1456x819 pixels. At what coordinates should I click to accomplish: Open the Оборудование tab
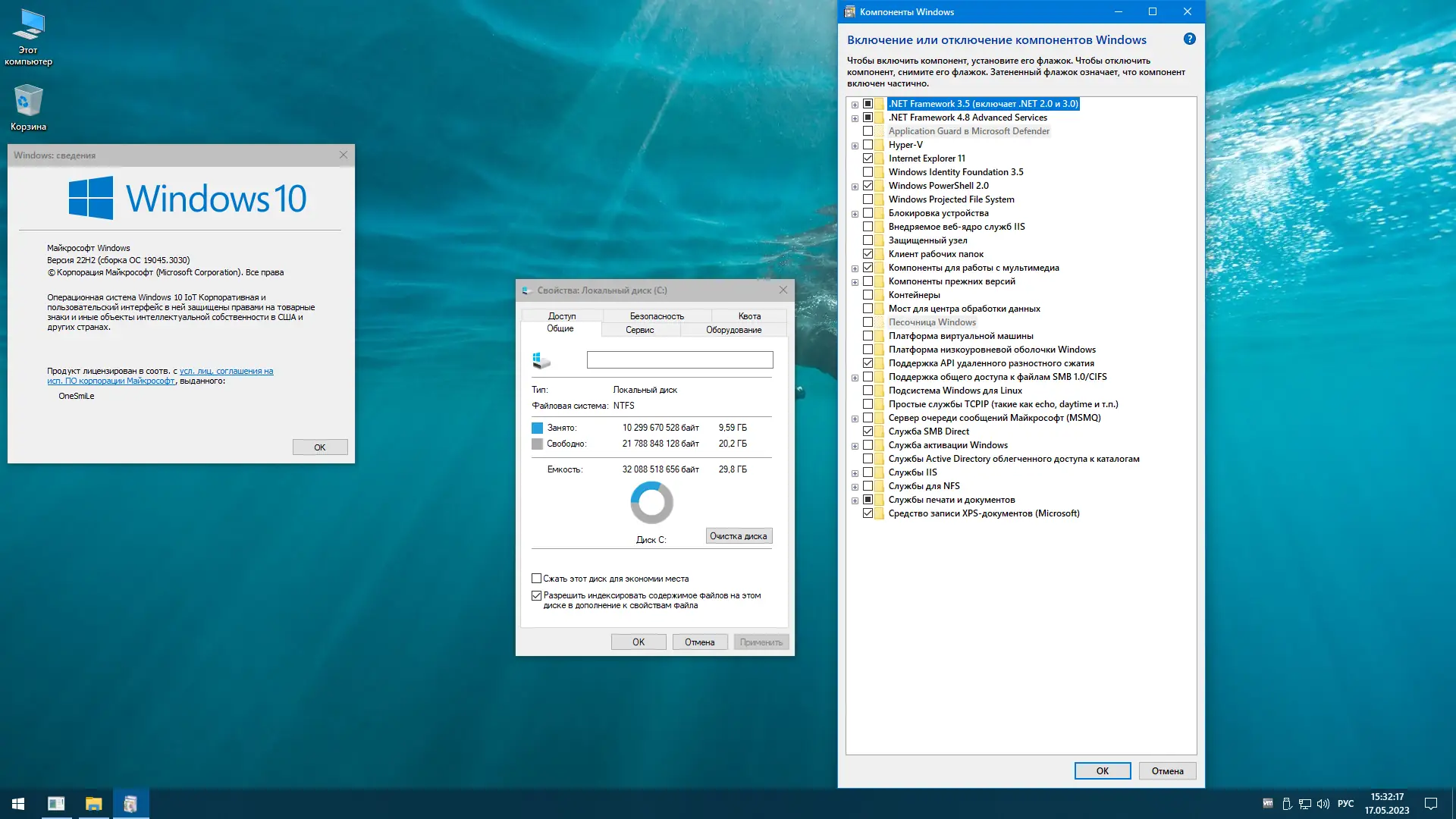733,330
